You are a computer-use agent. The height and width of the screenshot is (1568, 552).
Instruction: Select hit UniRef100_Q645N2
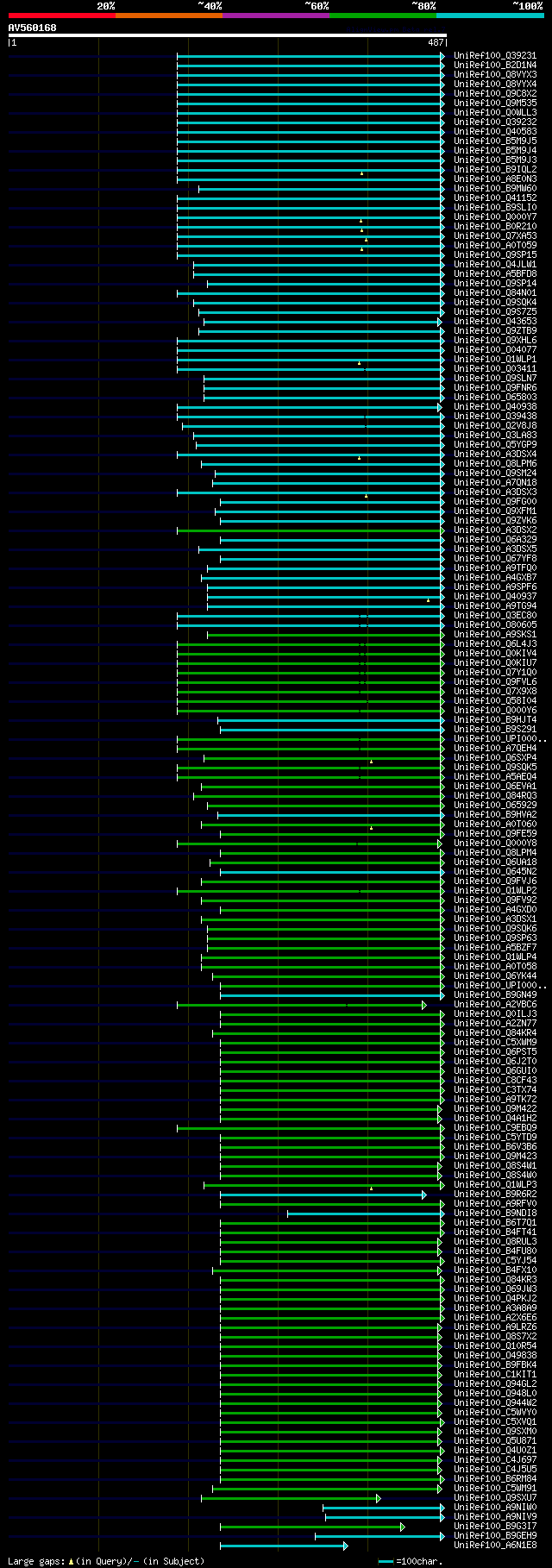(x=495, y=872)
